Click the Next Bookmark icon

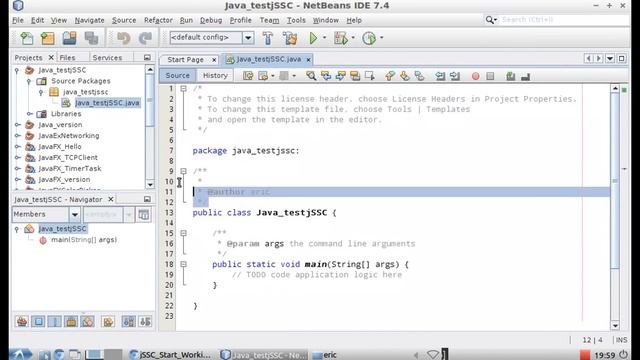404,76
